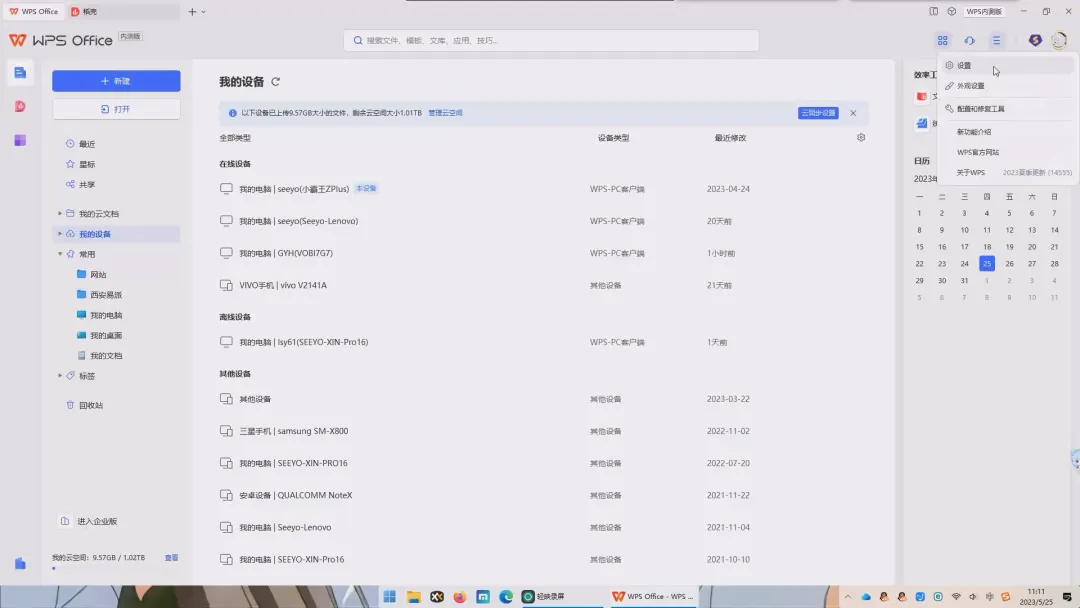Click the customer service headset icon

(969, 41)
